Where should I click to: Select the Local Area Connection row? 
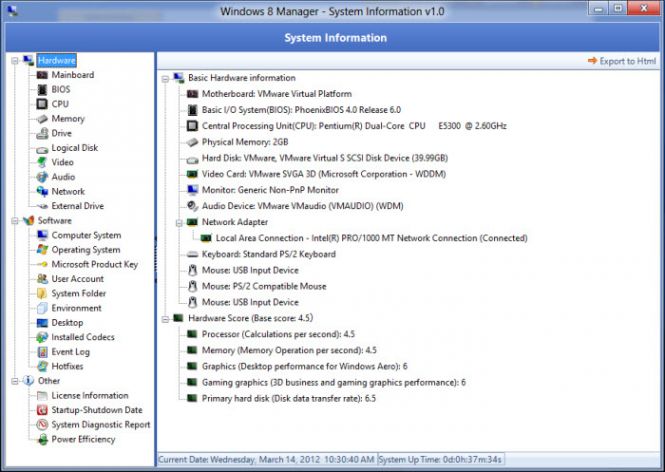(372, 238)
